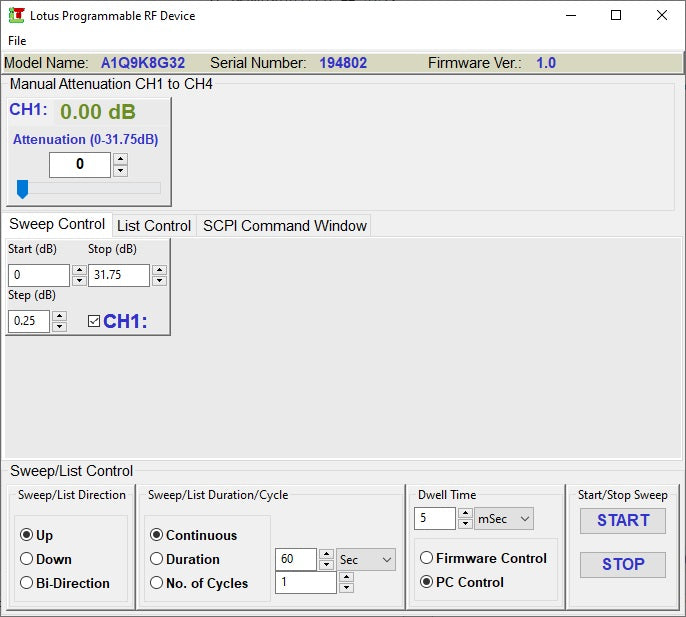
Task: Click the CH1 attenuation slider handle
Action: [x=23, y=189]
